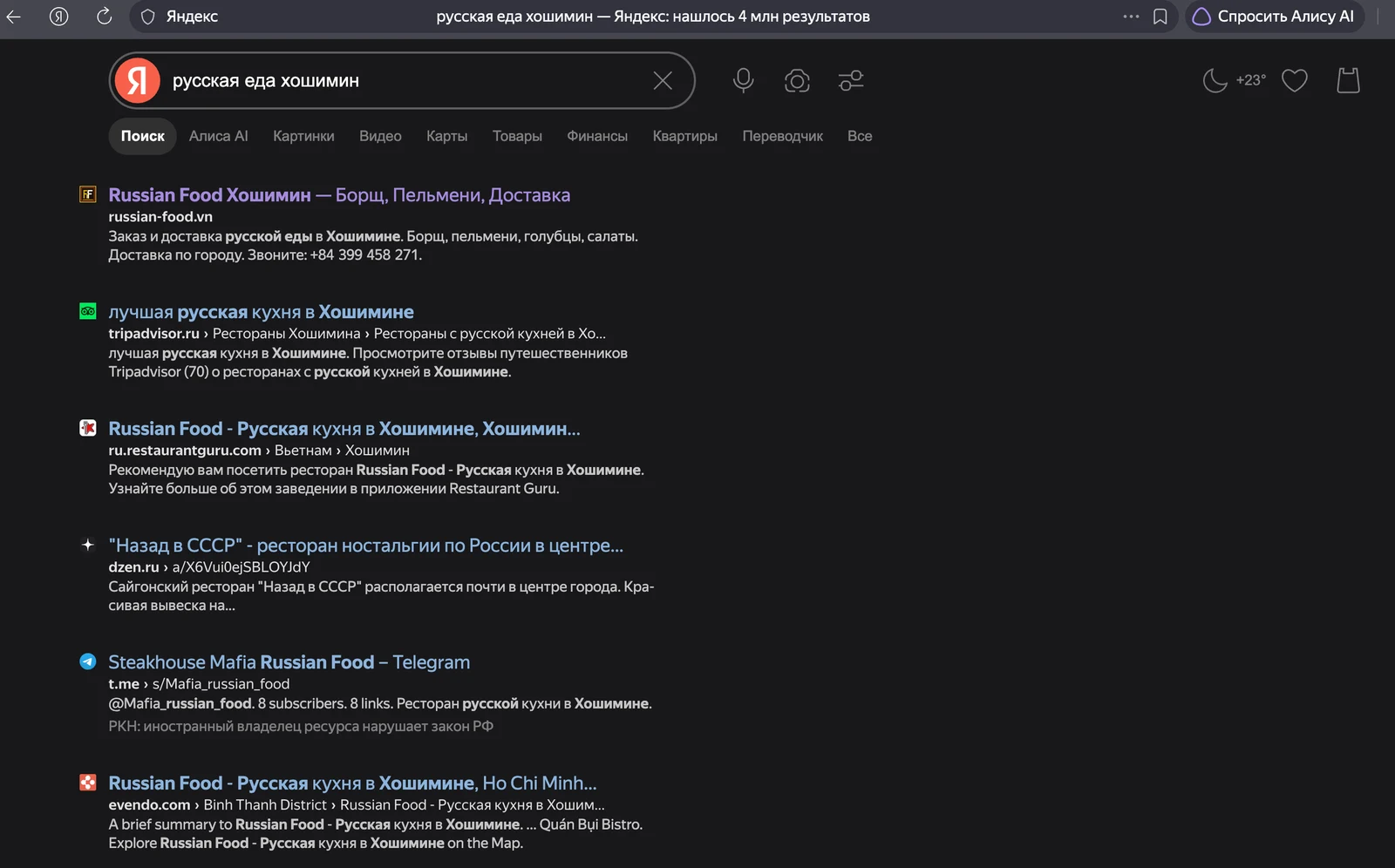Click the evendo.com domain link

pos(150,805)
